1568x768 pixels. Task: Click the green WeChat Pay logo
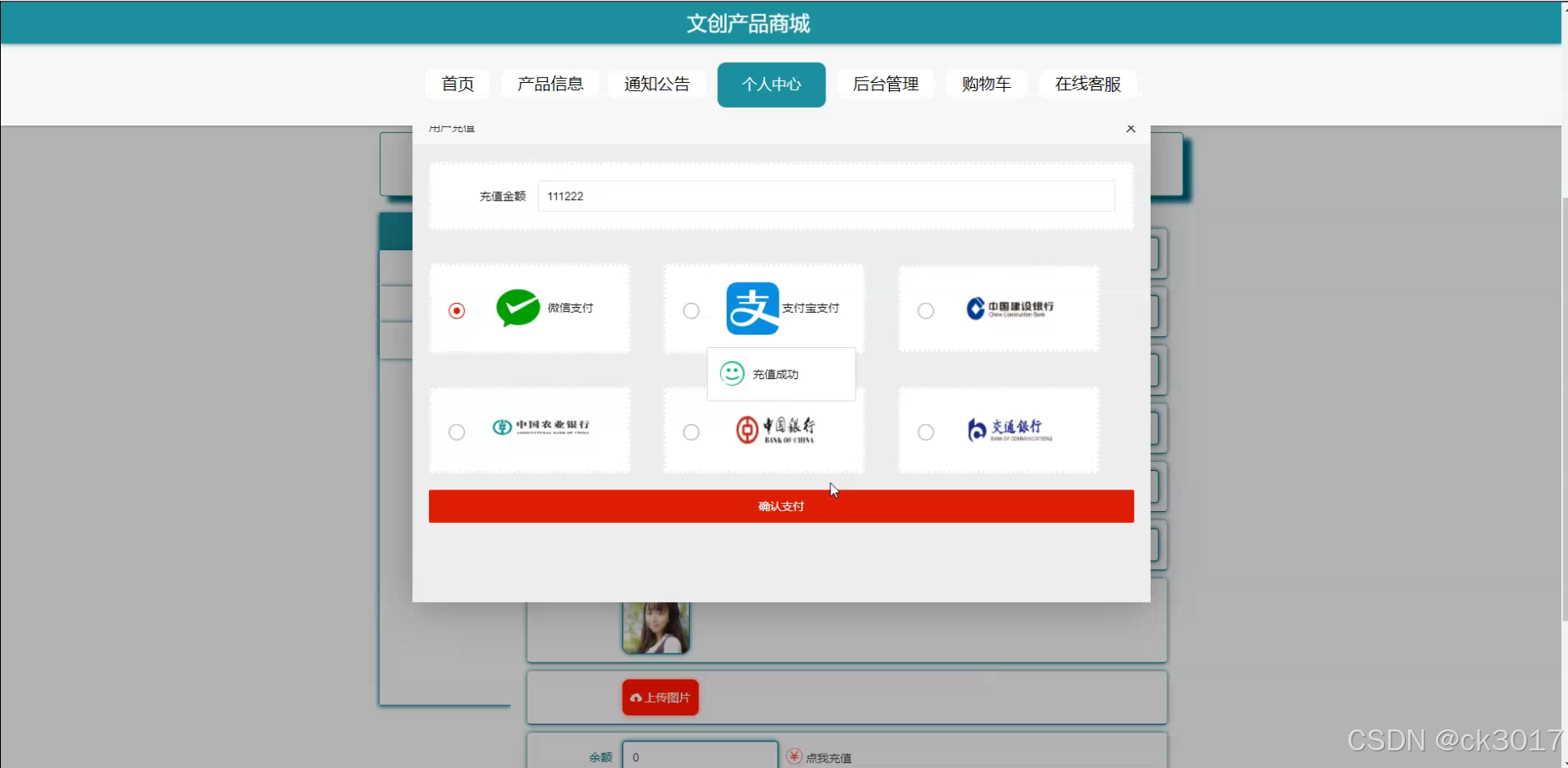[518, 308]
